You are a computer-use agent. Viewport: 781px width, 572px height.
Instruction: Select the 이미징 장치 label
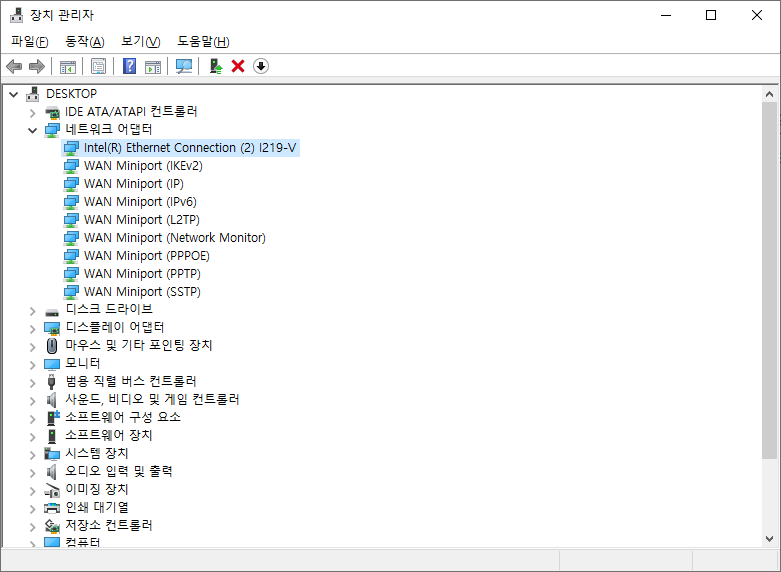click(x=97, y=489)
